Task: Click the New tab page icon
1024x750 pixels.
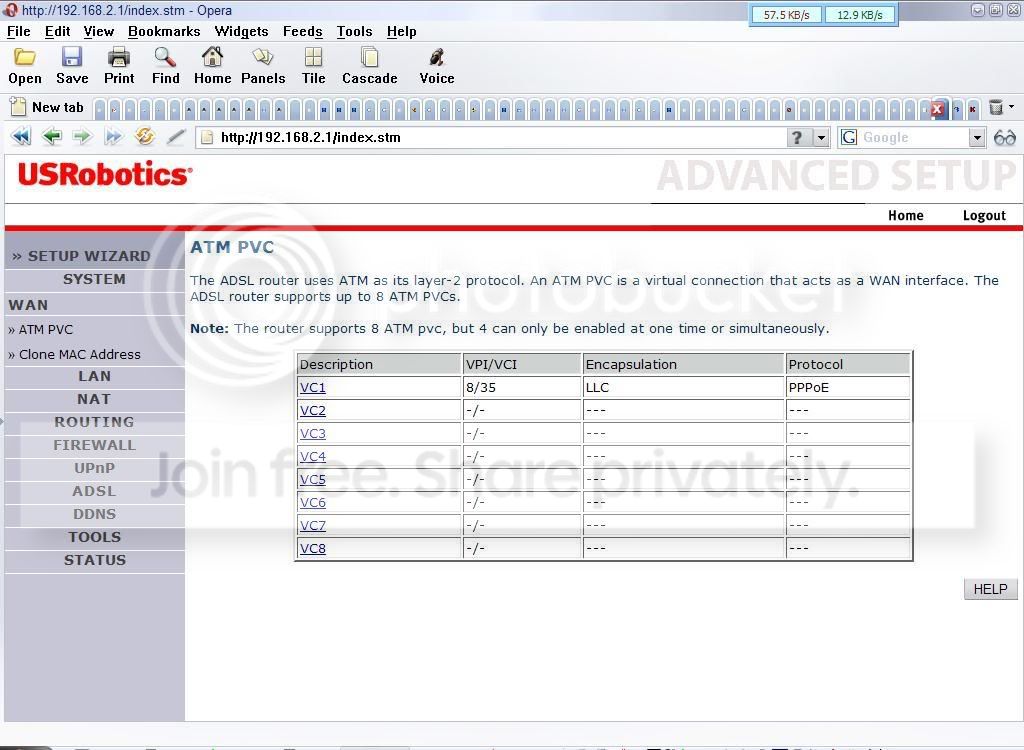Action: click(18, 107)
